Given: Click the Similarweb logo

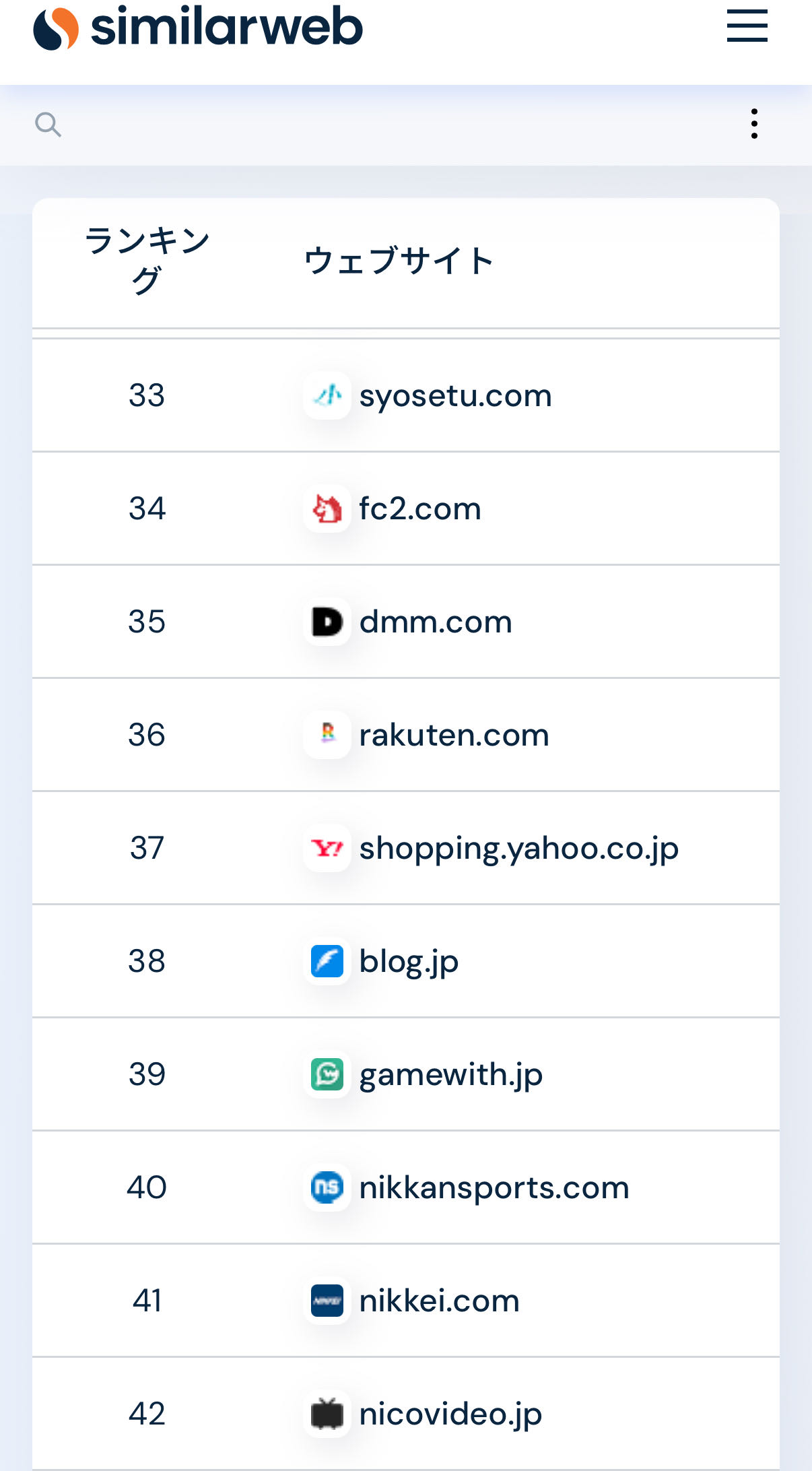Looking at the screenshot, I should [198, 28].
